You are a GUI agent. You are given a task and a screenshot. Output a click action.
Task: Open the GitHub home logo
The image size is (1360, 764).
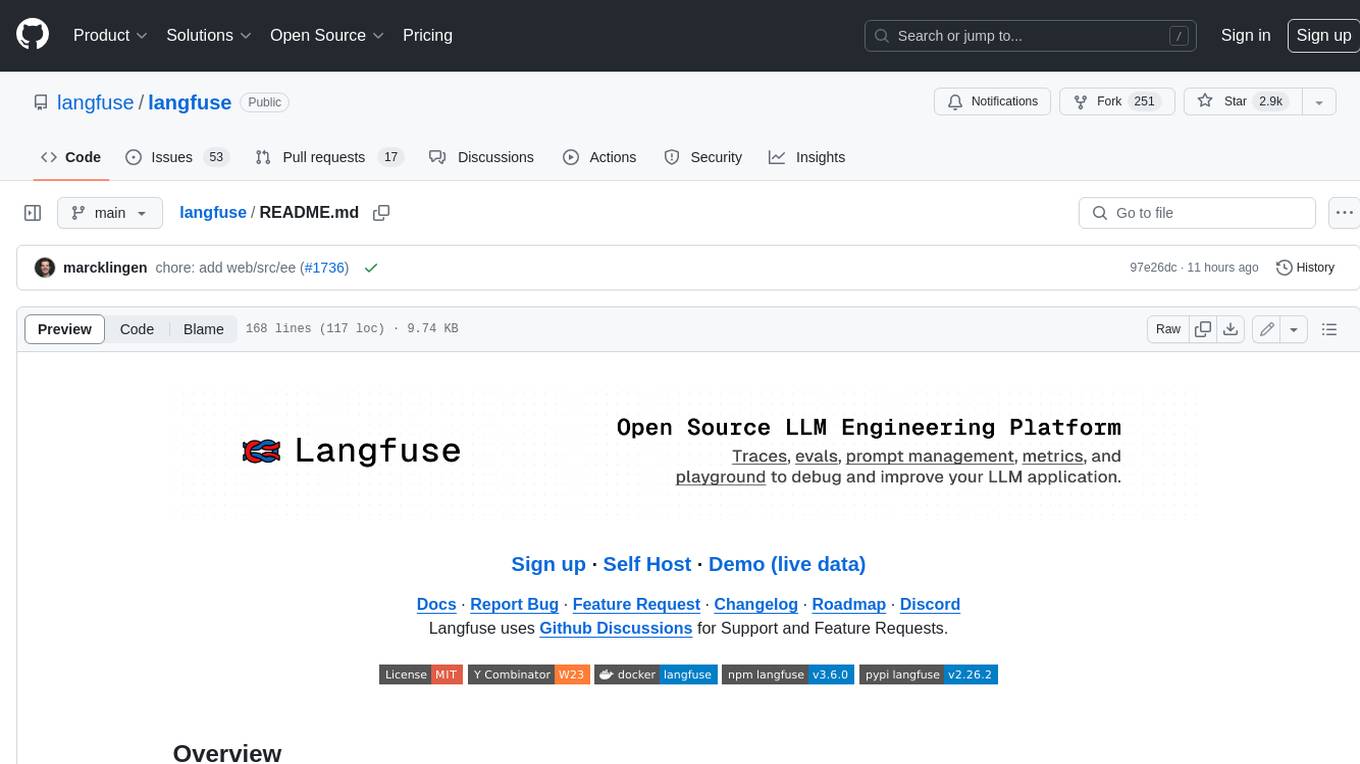tap(33, 35)
